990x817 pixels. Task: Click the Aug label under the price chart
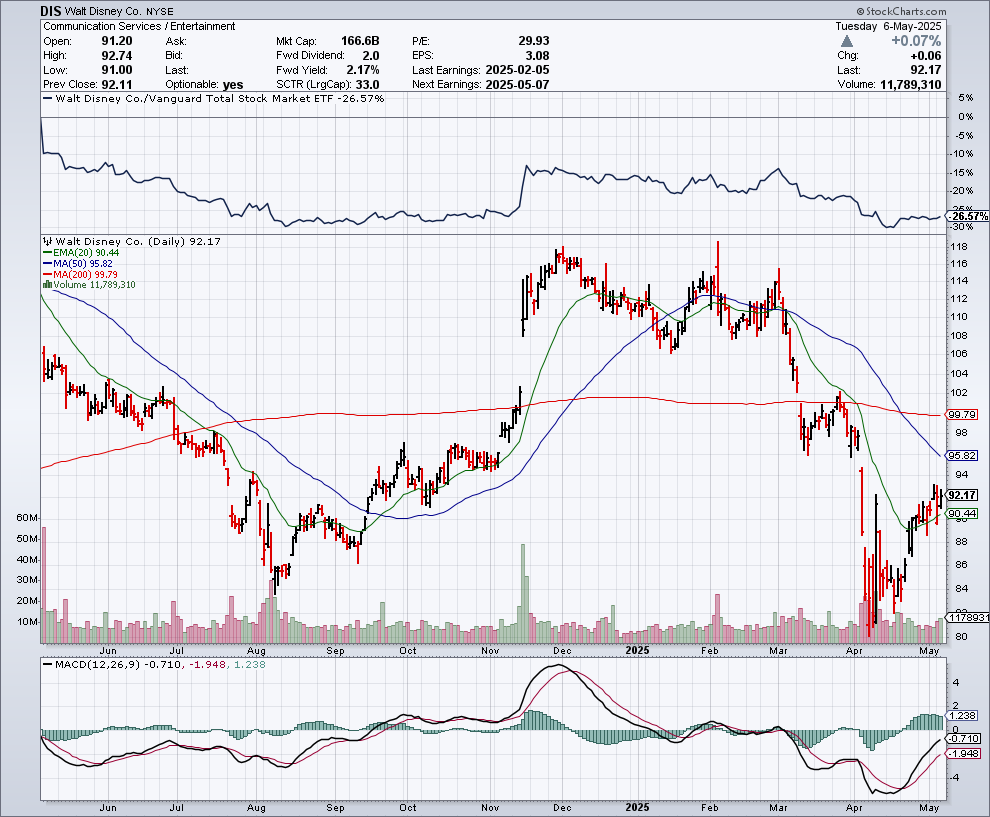pos(256,651)
